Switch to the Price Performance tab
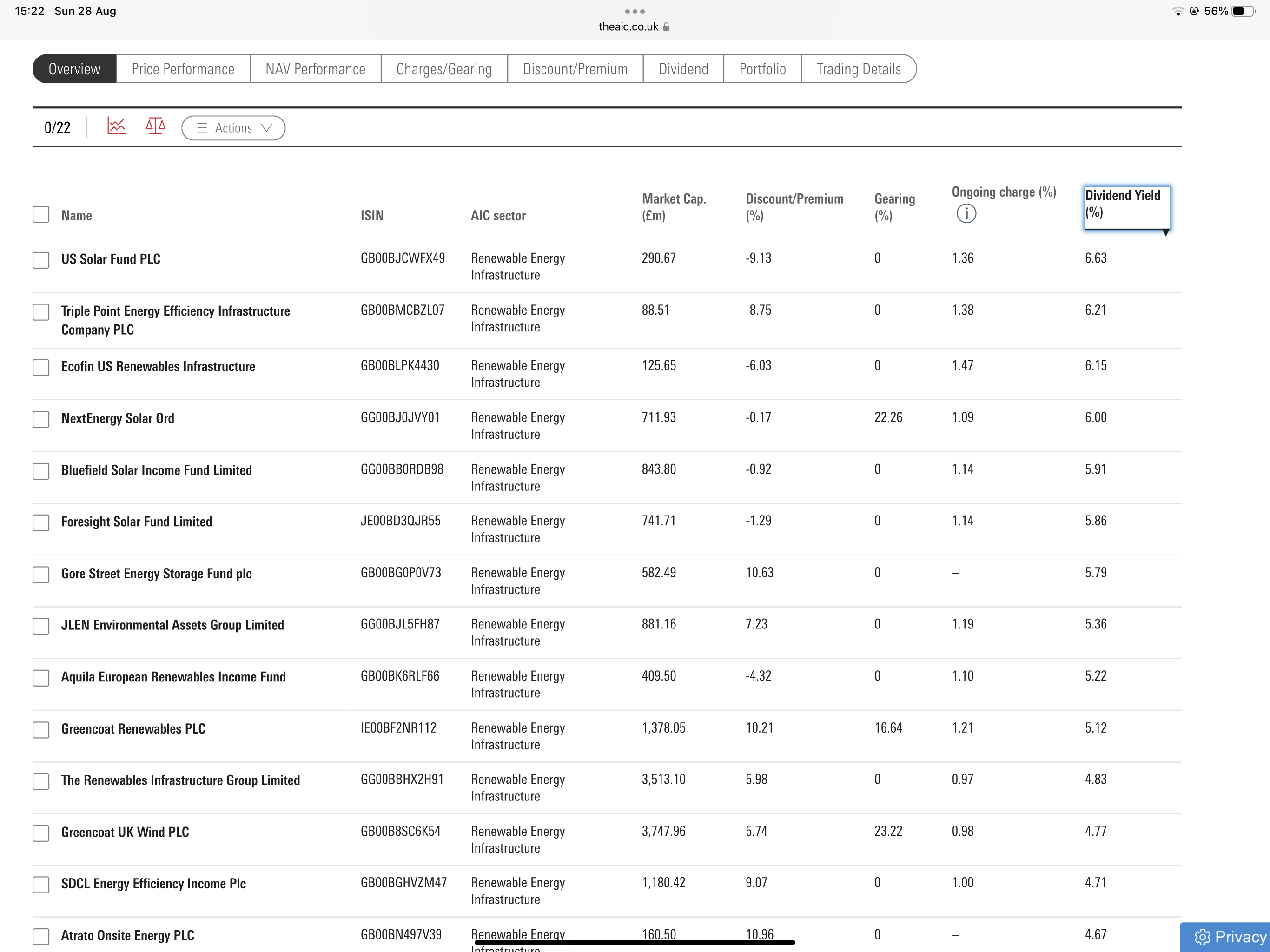The width and height of the screenshot is (1270, 952). (x=183, y=69)
